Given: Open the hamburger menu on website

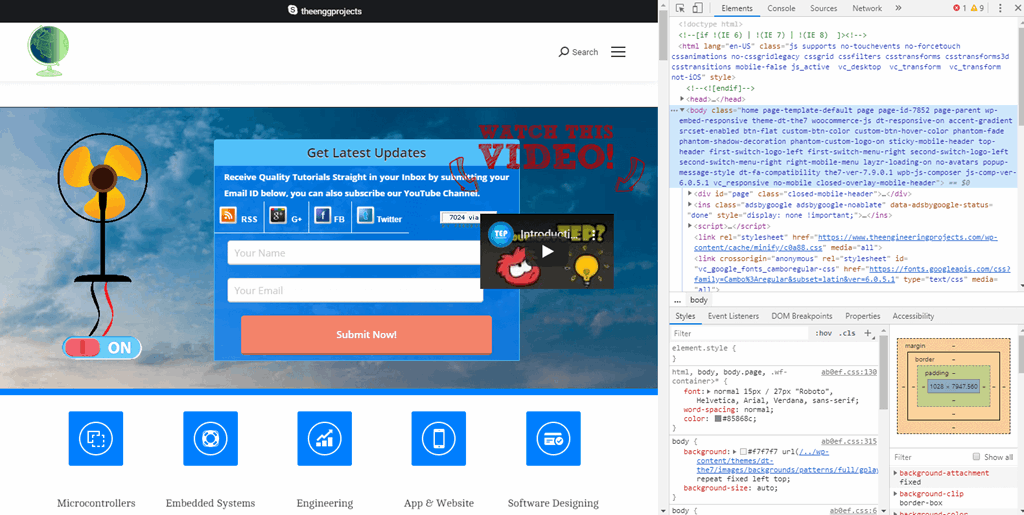Looking at the screenshot, I should click(x=618, y=52).
